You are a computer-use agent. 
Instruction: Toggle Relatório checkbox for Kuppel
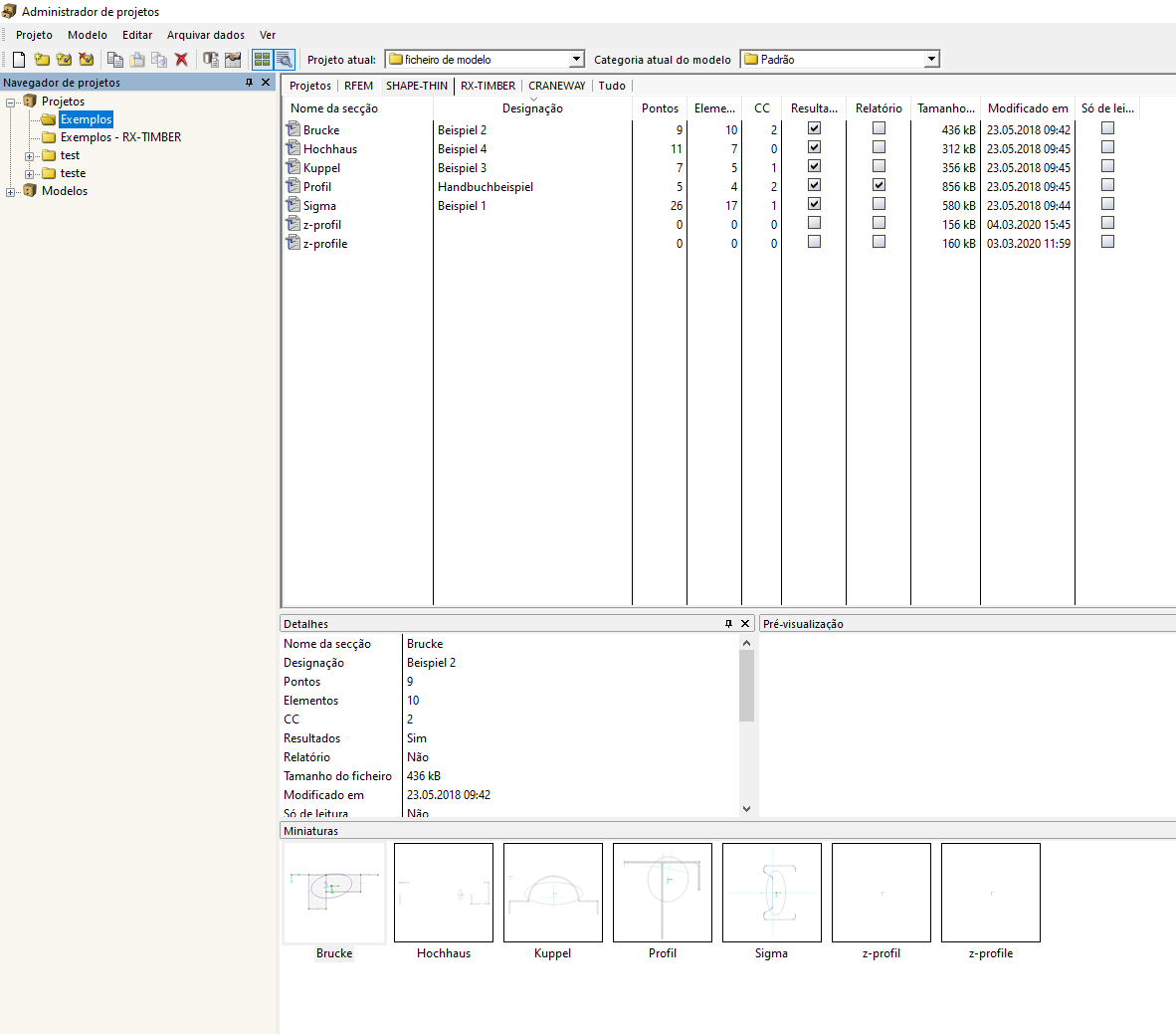point(879,166)
